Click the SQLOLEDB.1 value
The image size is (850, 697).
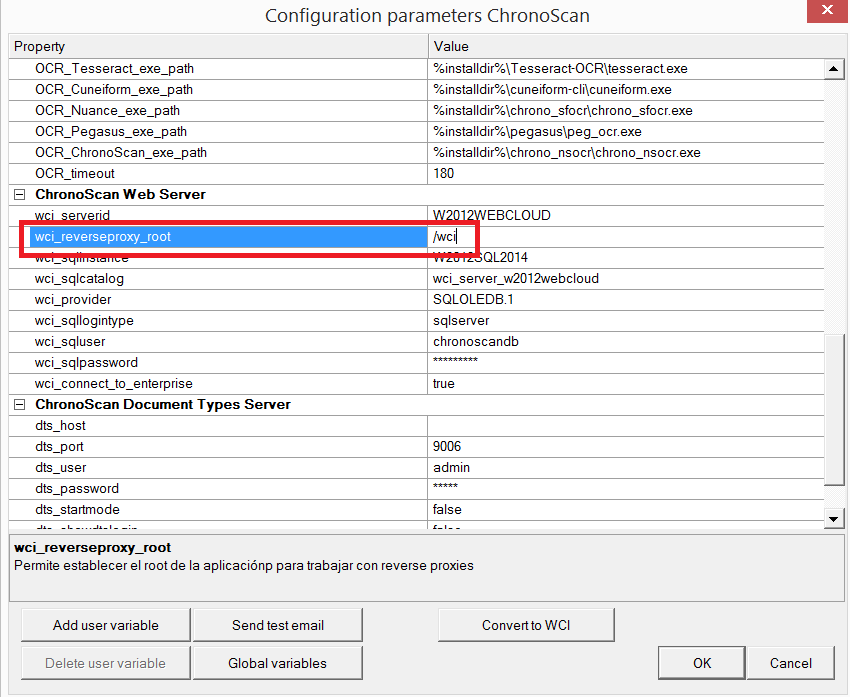pos(473,300)
